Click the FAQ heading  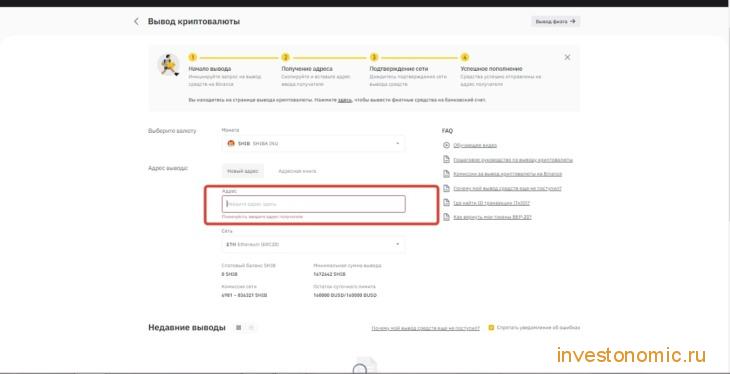coord(447,131)
